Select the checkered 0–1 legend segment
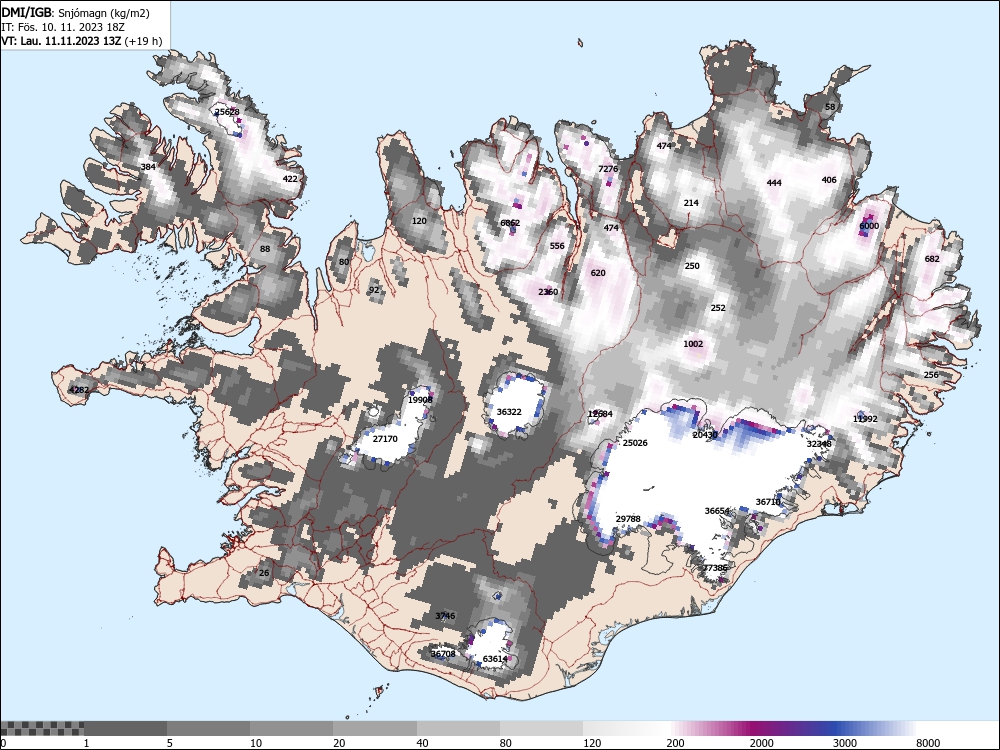 [x=42, y=729]
